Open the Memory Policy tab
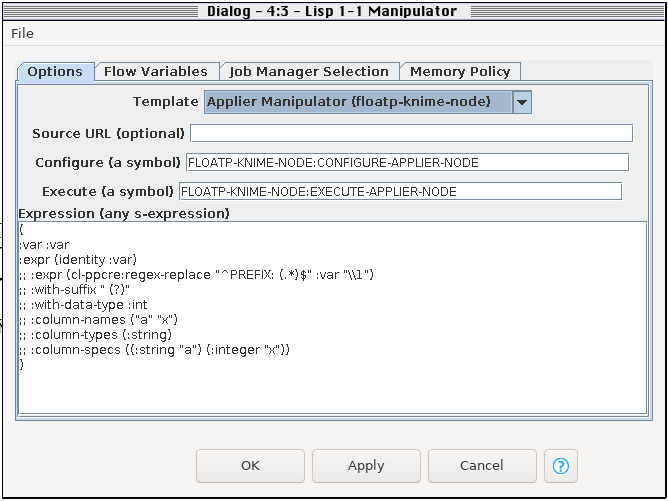Viewport: 668px width, 501px height. [x=460, y=72]
